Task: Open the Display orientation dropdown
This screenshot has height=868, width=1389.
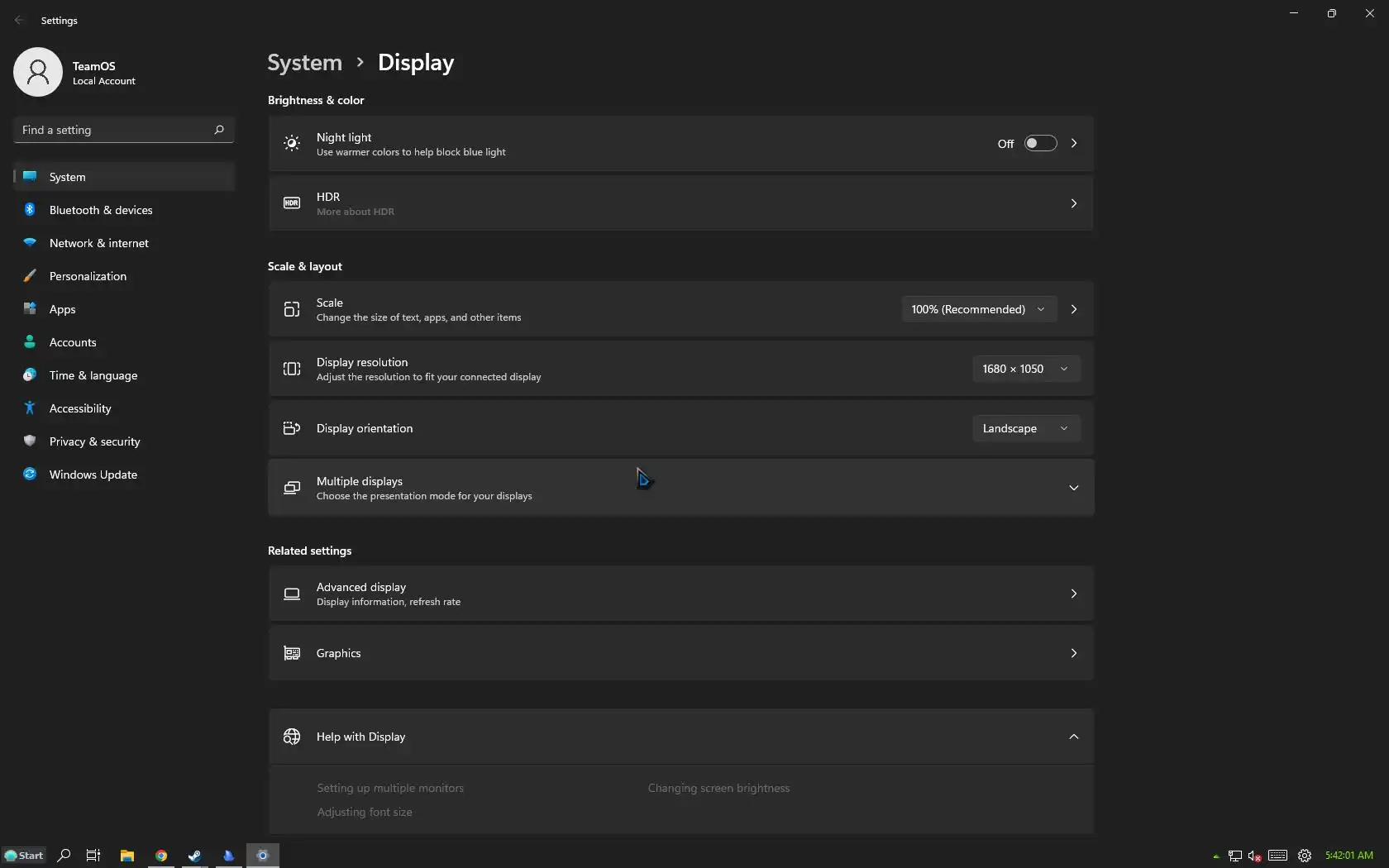Action: pyautogui.click(x=1025, y=428)
